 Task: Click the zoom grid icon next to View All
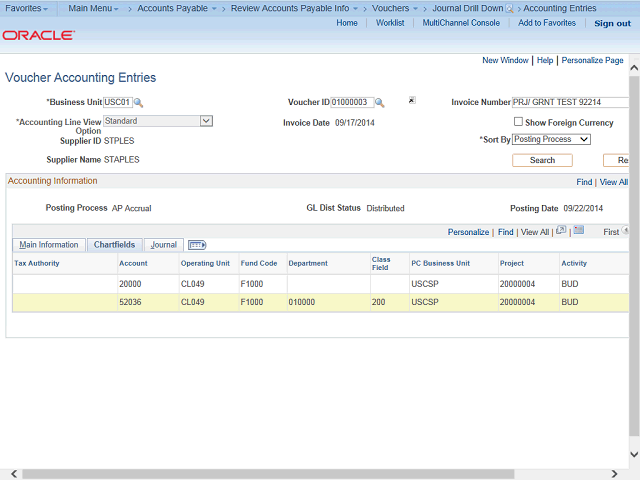click(x=561, y=230)
